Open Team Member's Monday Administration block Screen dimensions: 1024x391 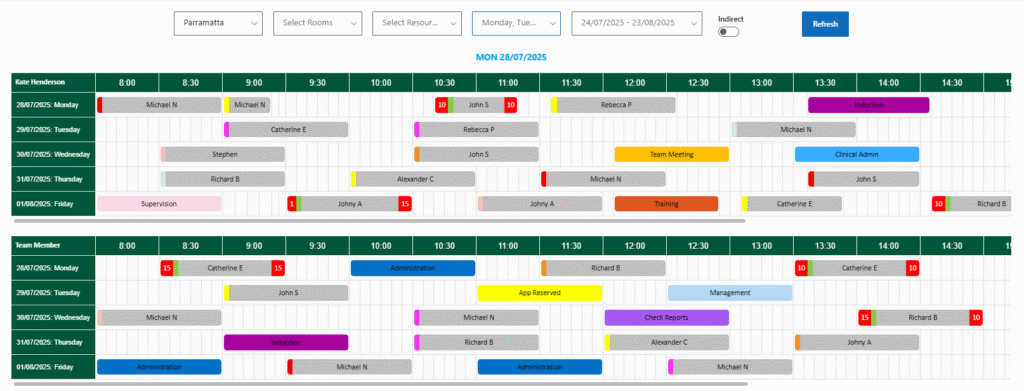point(413,268)
